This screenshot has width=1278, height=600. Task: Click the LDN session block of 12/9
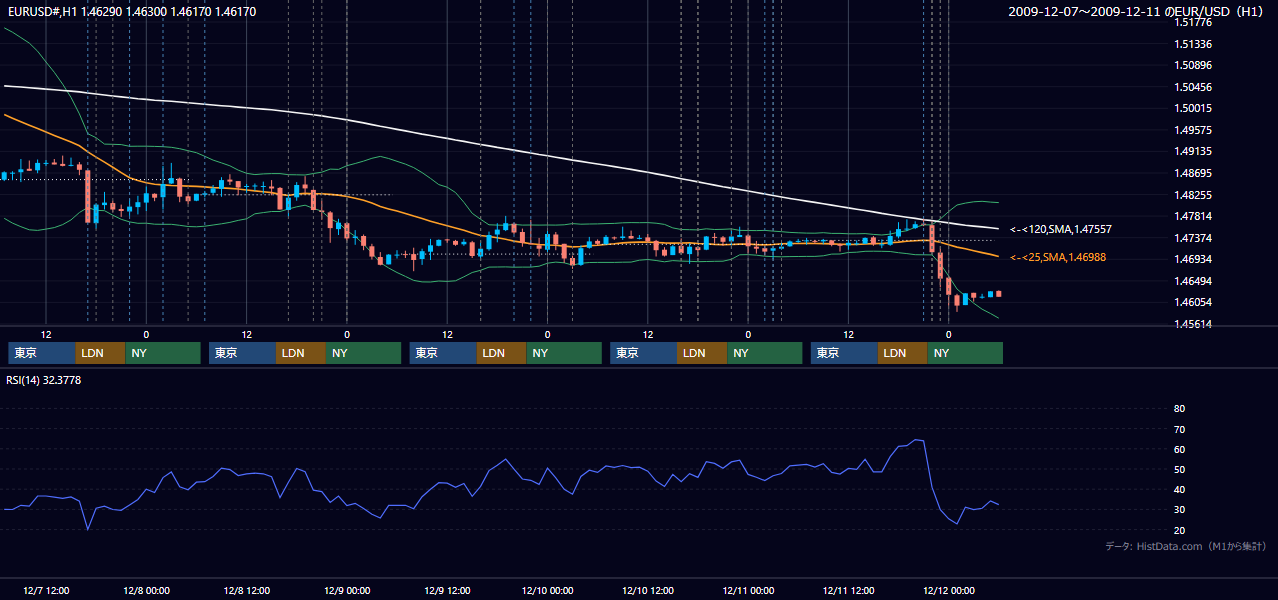coord(502,353)
